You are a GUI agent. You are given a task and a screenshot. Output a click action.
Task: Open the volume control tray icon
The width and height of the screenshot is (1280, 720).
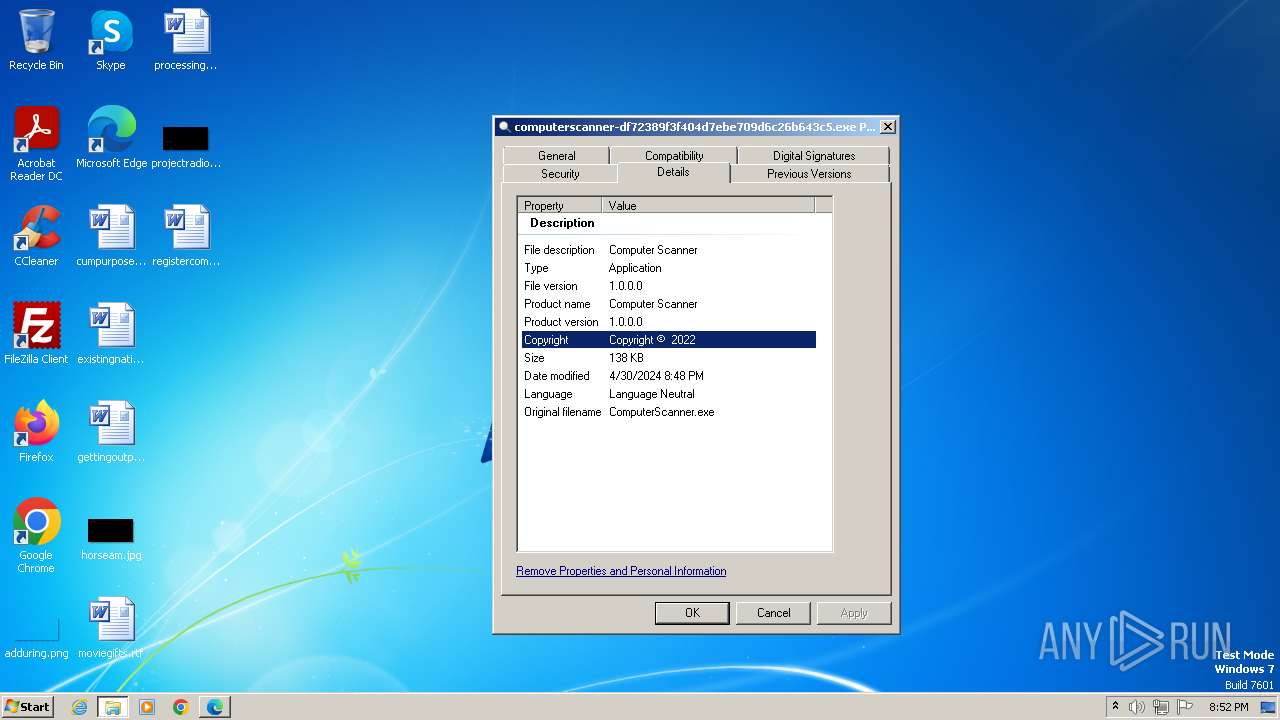point(1137,707)
